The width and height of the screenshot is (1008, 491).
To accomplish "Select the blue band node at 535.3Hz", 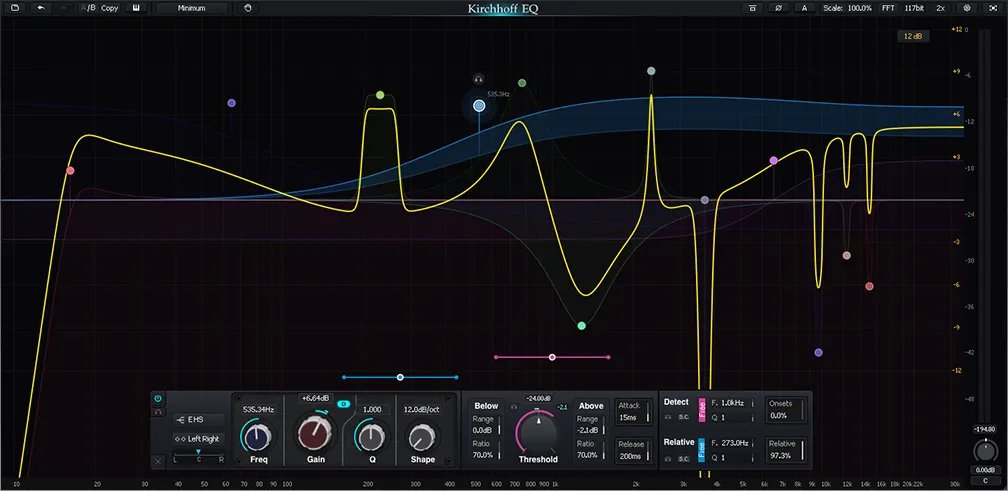I will click(479, 106).
